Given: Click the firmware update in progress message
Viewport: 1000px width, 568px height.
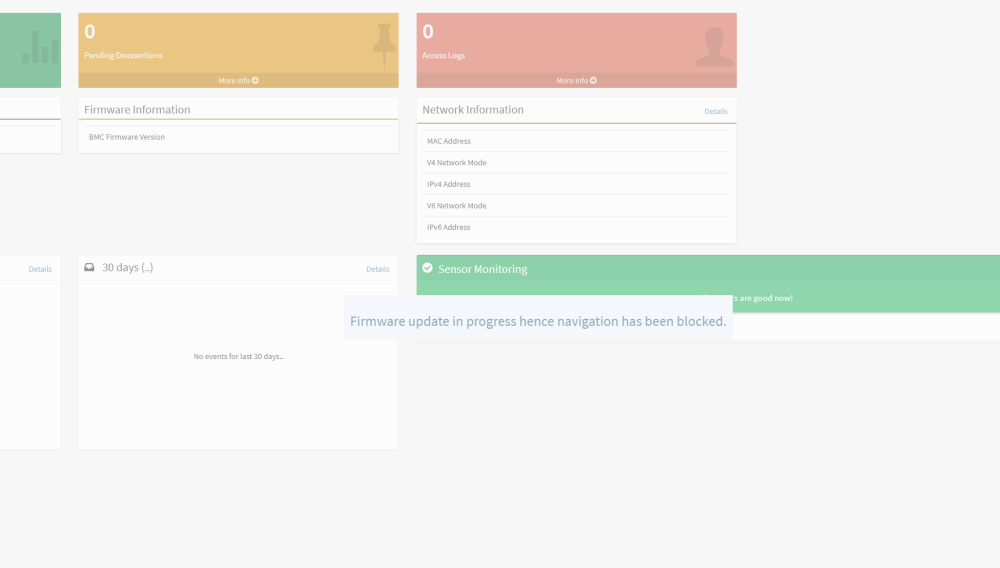Looking at the screenshot, I should pyautogui.click(x=538, y=321).
